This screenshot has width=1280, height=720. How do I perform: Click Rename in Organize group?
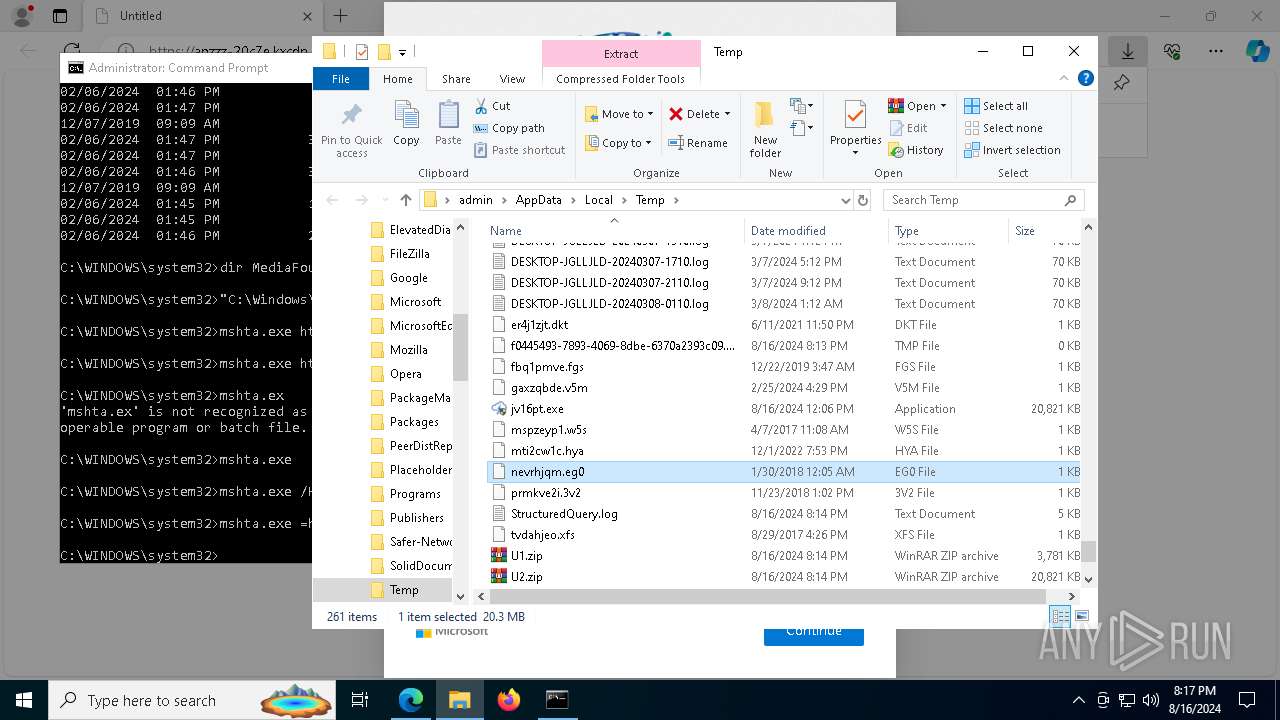tap(698, 143)
